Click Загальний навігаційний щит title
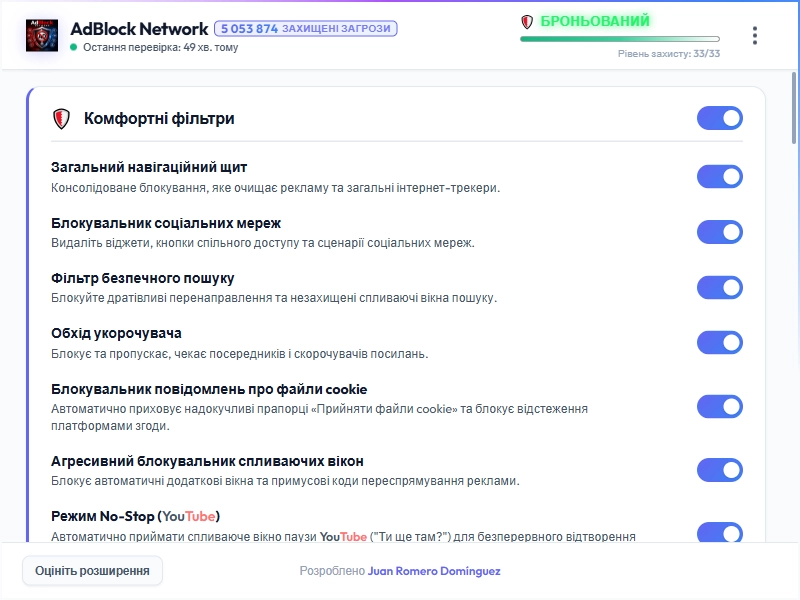 pos(149,167)
